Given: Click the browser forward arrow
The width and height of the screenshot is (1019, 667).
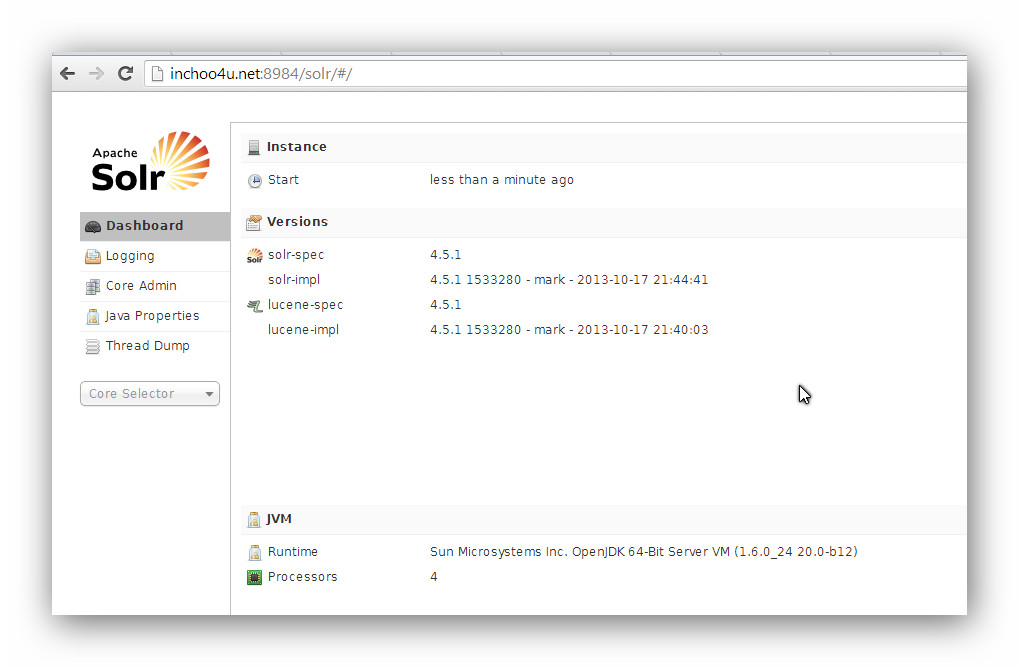Looking at the screenshot, I should [x=97, y=74].
